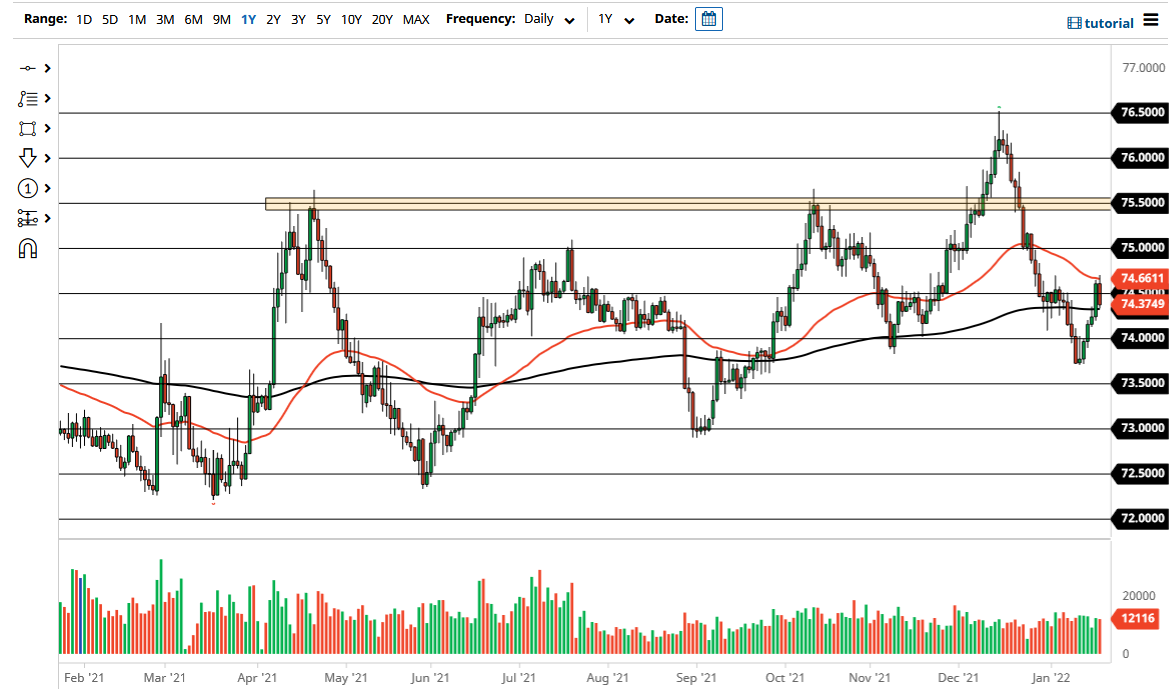Select the rectangle drawing tool
The width and height of the screenshot is (1175, 692).
[27, 128]
